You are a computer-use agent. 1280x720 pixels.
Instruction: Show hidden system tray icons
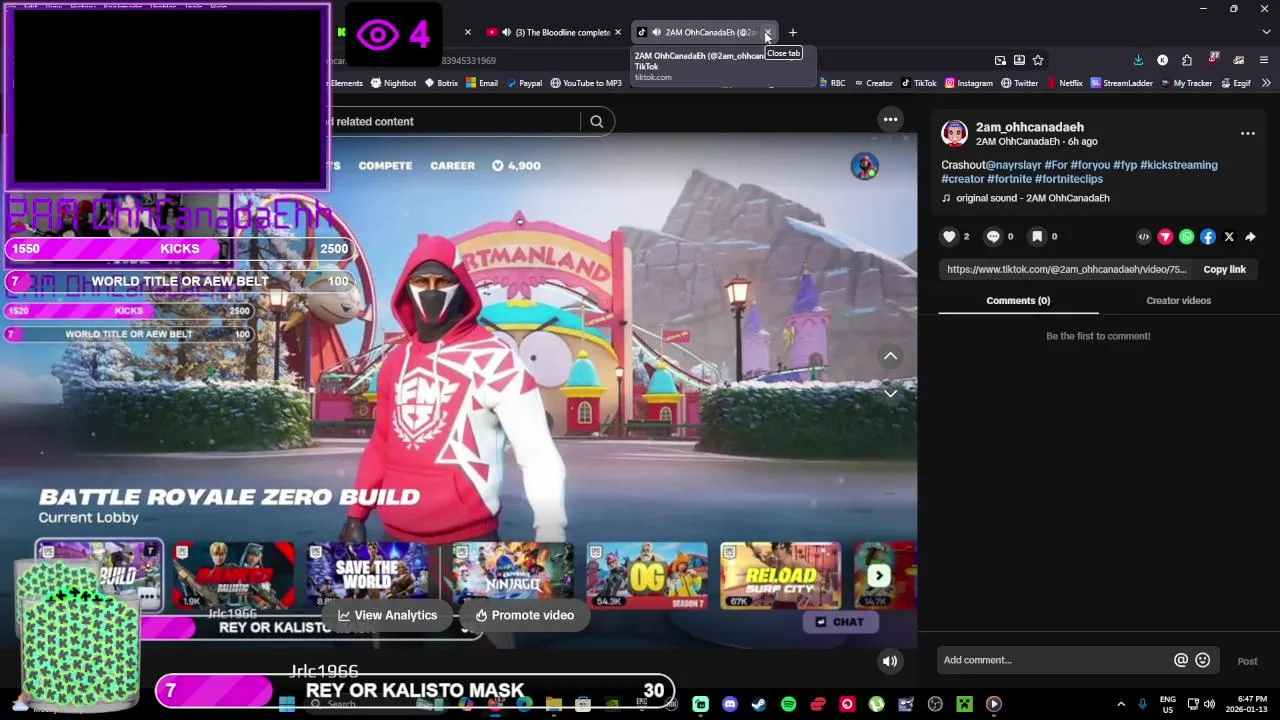[x=1121, y=704]
